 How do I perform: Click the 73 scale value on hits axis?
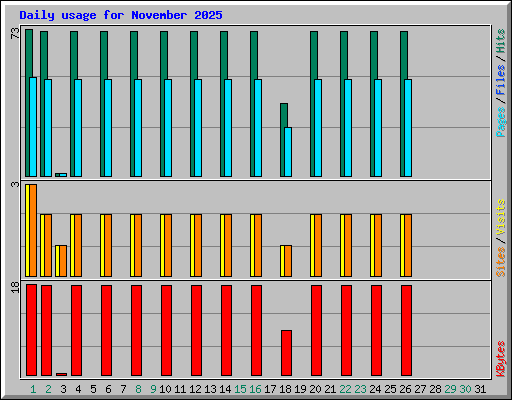[15, 33]
